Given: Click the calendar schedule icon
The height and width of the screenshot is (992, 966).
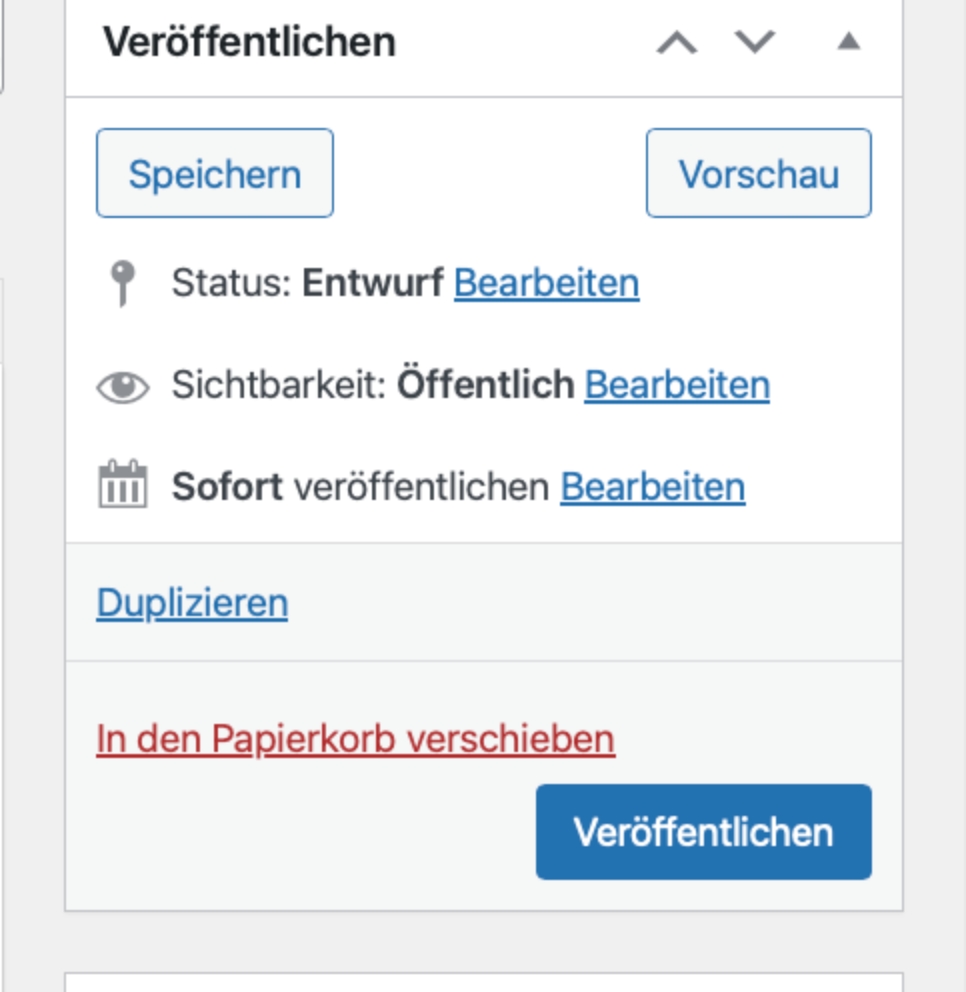Looking at the screenshot, I should point(122,487).
